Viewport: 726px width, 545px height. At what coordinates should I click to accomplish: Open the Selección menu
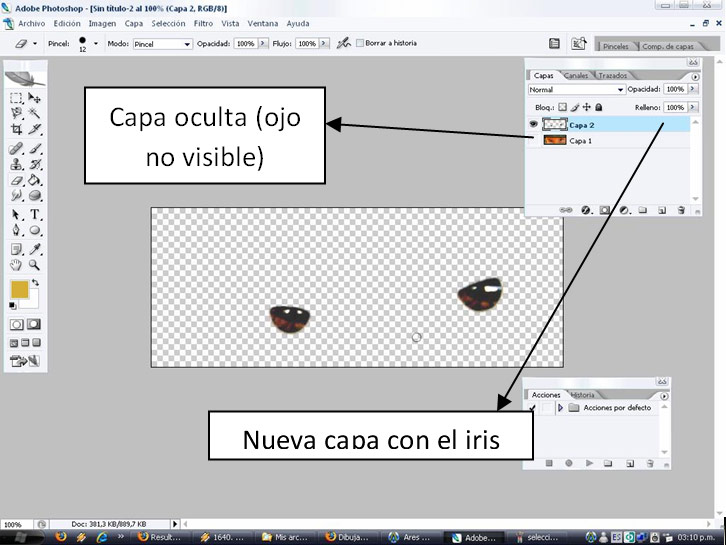coord(168,23)
